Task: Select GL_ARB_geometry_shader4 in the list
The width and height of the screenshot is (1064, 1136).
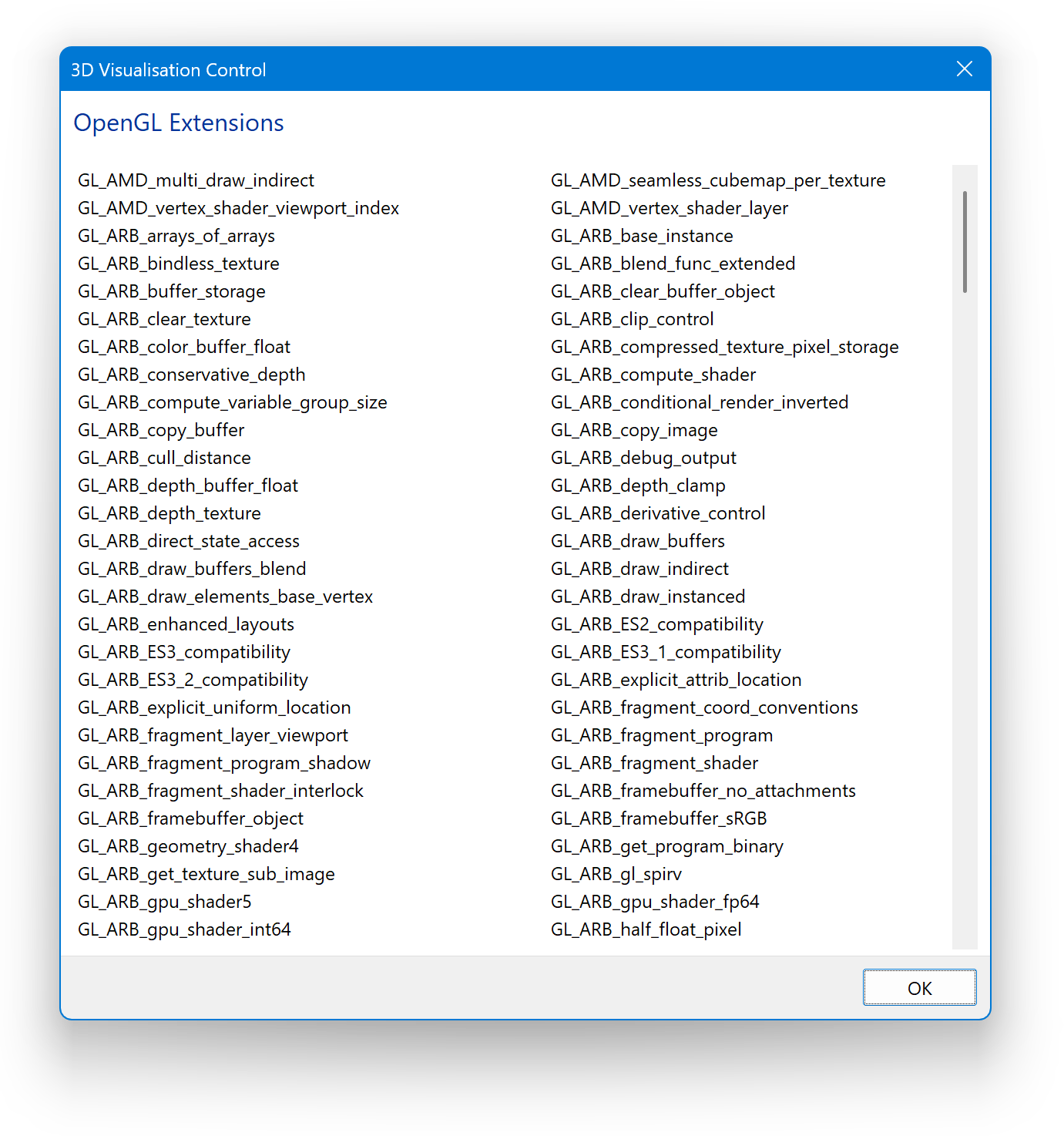Action: [x=188, y=846]
